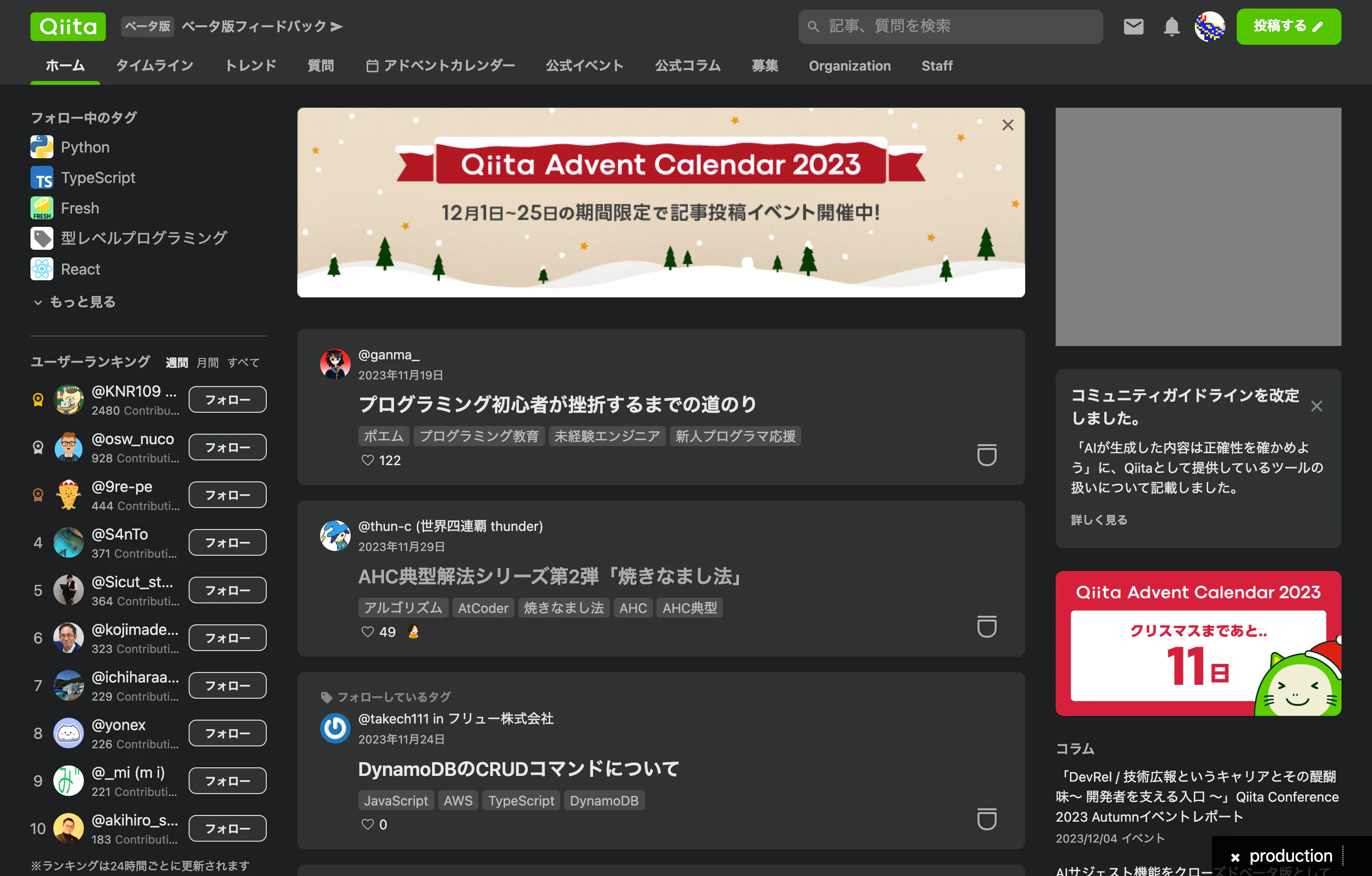
Task: Open ベータ版フィードバック link
Action: [x=262, y=26]
